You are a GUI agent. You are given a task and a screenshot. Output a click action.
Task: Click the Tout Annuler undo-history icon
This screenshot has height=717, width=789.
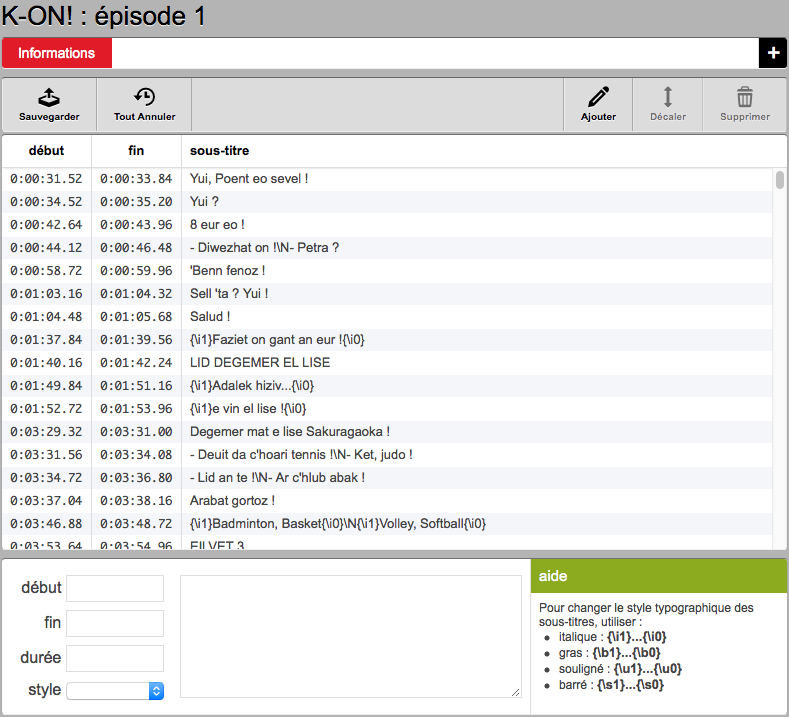tap(144, 97)
